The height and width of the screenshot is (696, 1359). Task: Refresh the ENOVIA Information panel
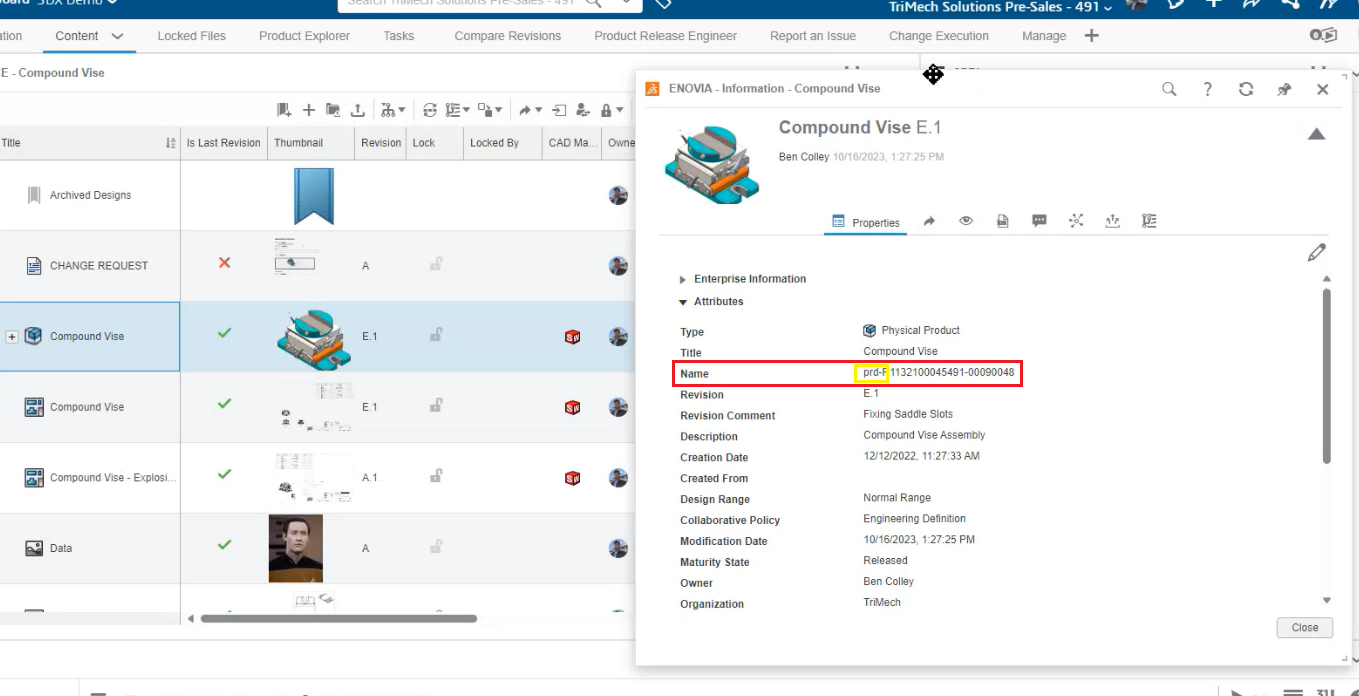point(1246,89)
